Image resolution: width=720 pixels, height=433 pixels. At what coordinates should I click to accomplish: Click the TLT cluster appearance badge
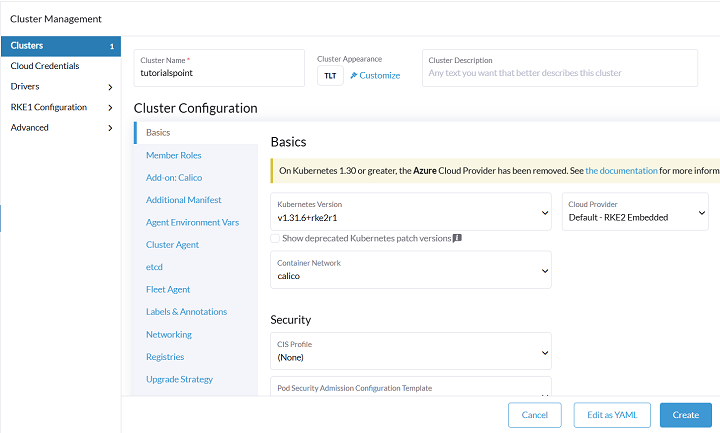[x=330, y=75]
